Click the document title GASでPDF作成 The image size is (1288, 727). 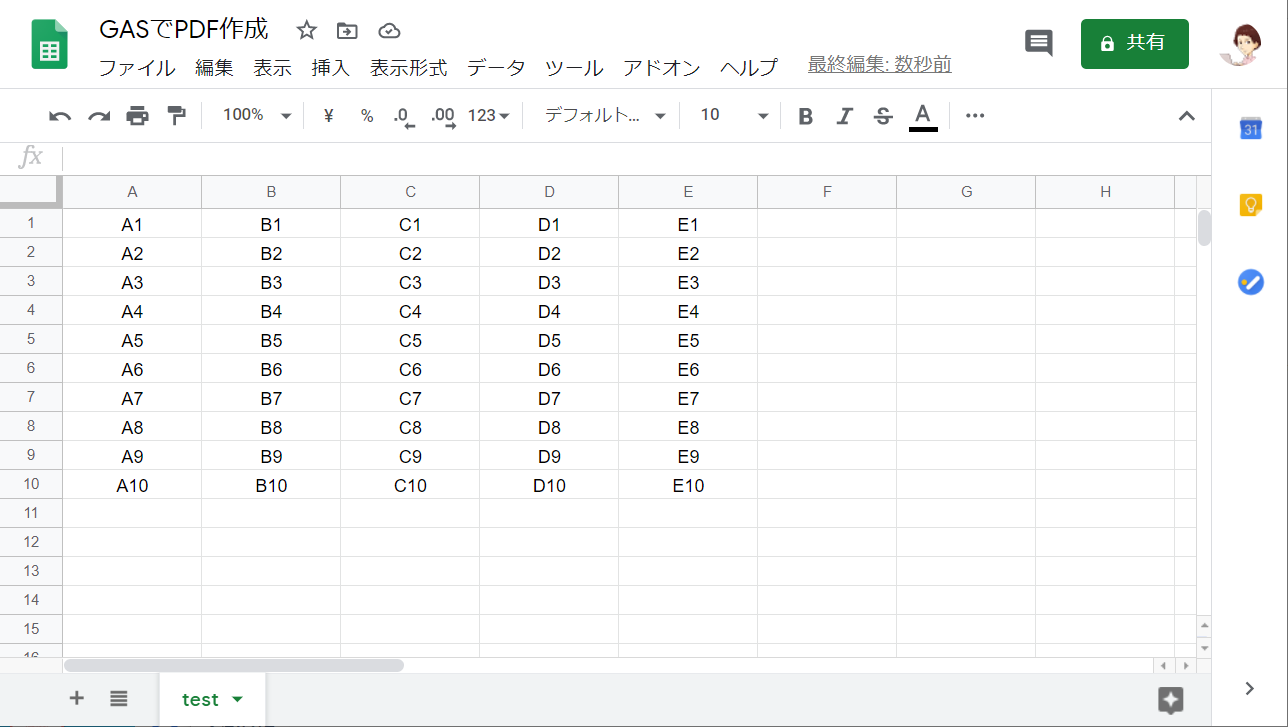pyautogui.click(x=184, y=29)
